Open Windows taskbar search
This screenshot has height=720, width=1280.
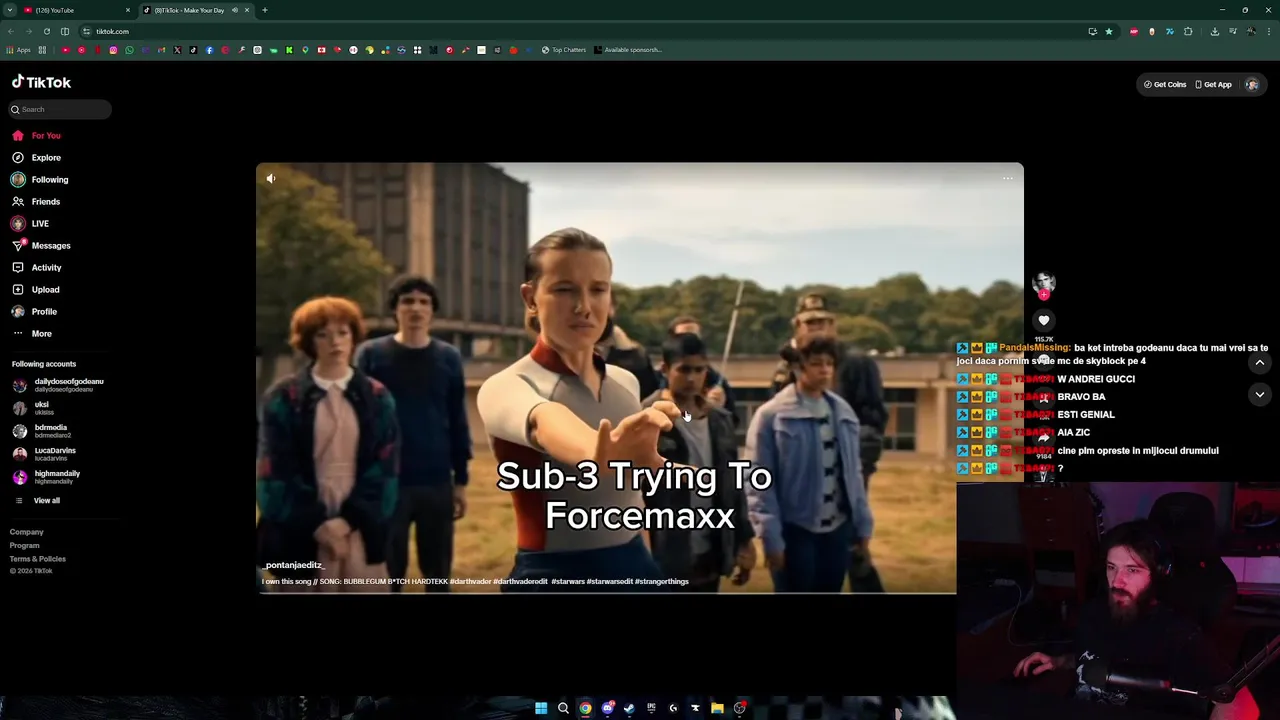(563, 708)
